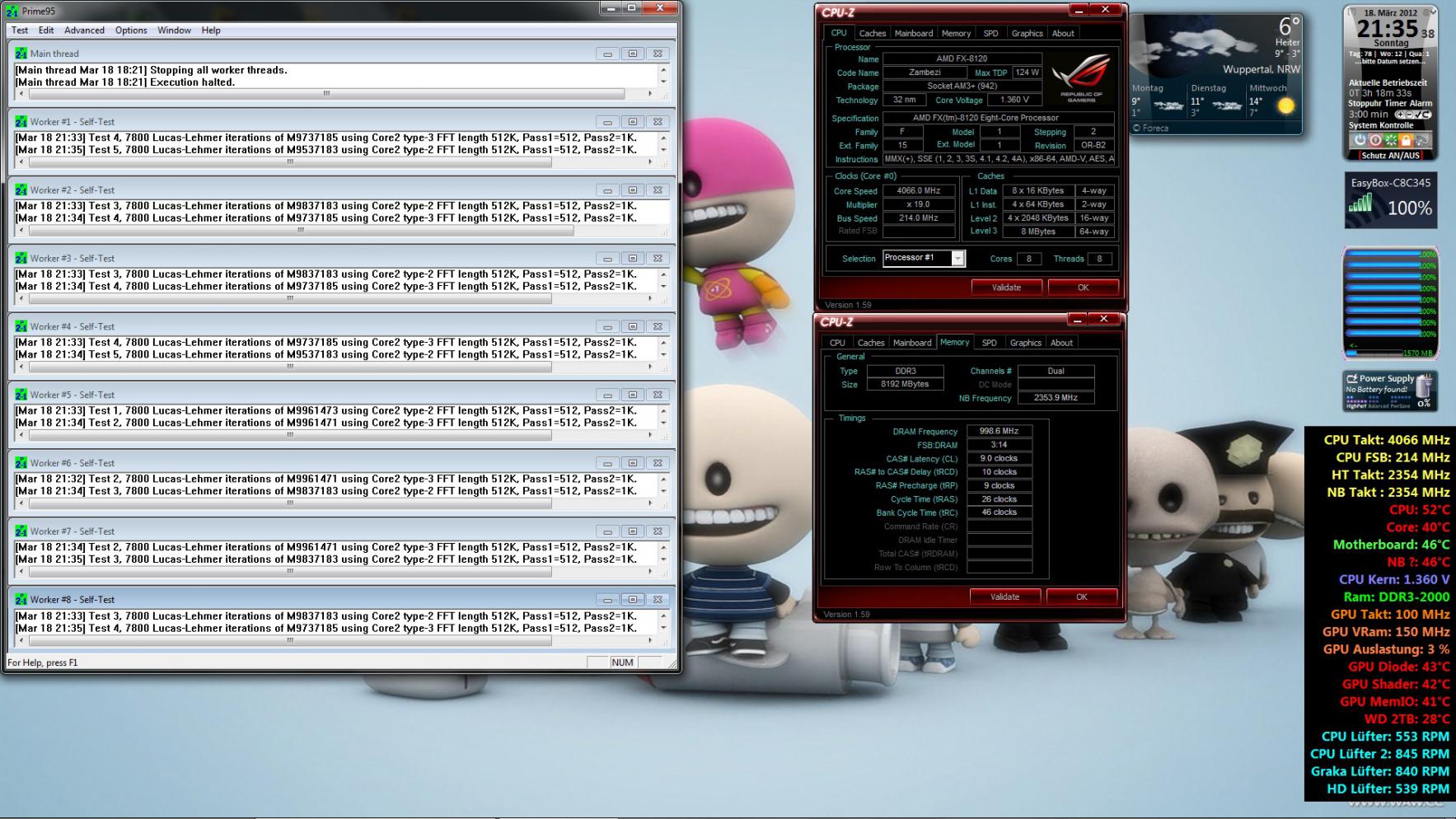Open the Advanced menu in Prime95
1456x819 pixels.
point(84,30)
